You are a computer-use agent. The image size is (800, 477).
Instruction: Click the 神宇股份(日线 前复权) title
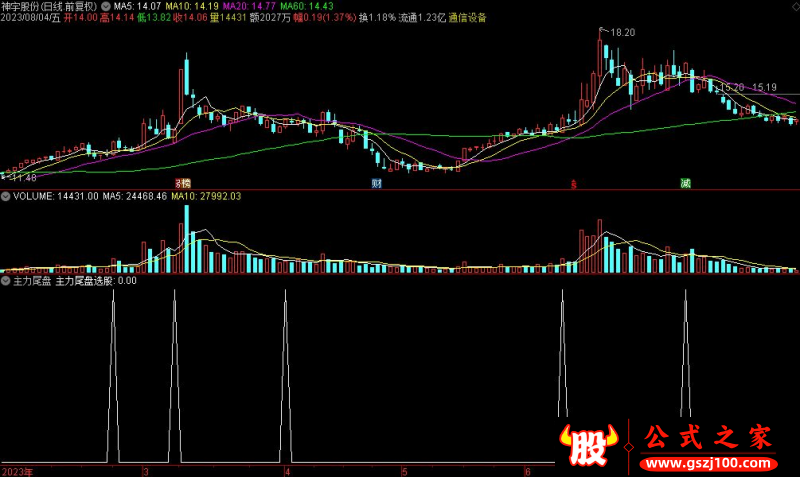click(x=49, y=6)
